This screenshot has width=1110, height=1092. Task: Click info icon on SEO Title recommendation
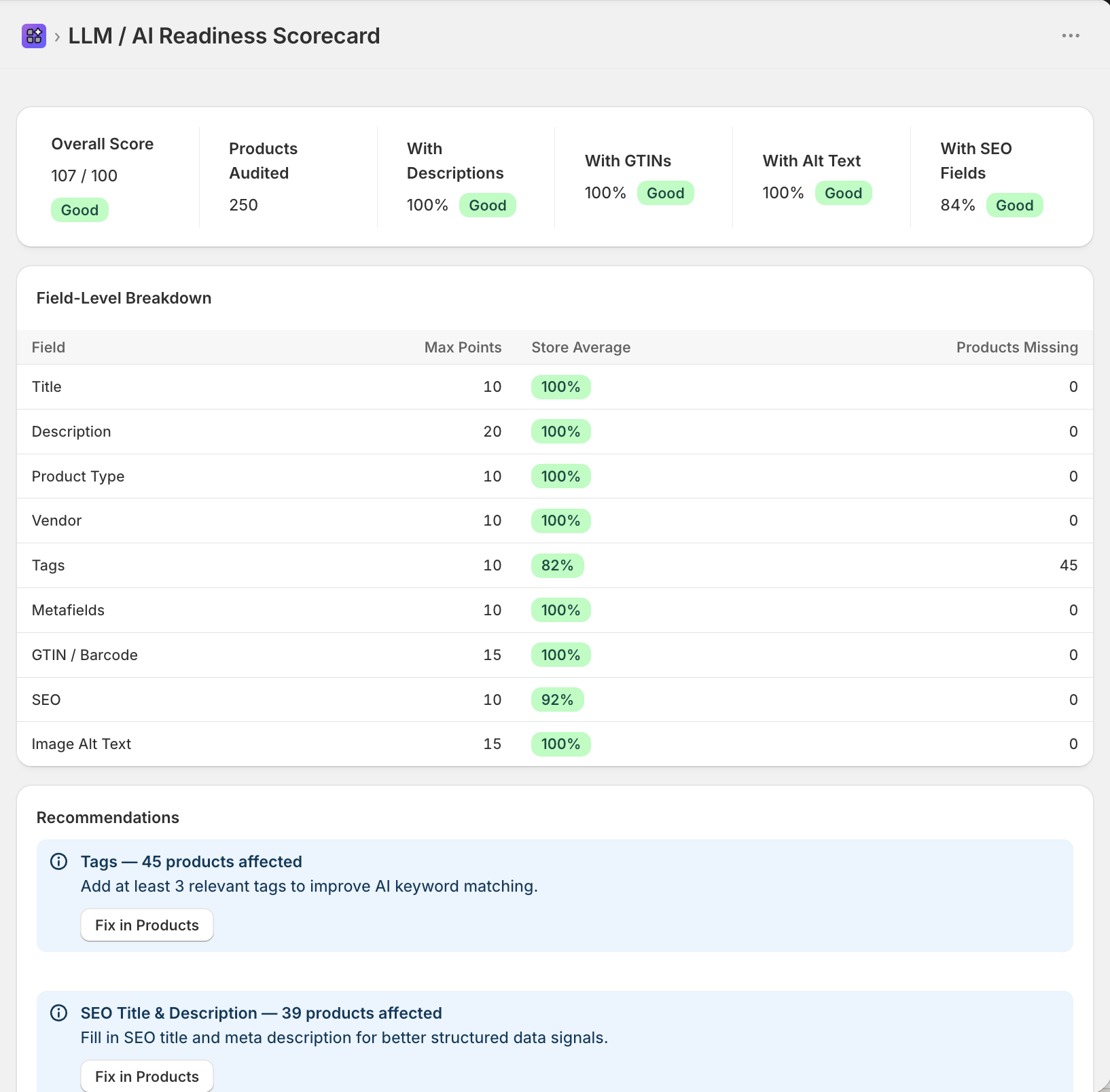(59, 1013)
